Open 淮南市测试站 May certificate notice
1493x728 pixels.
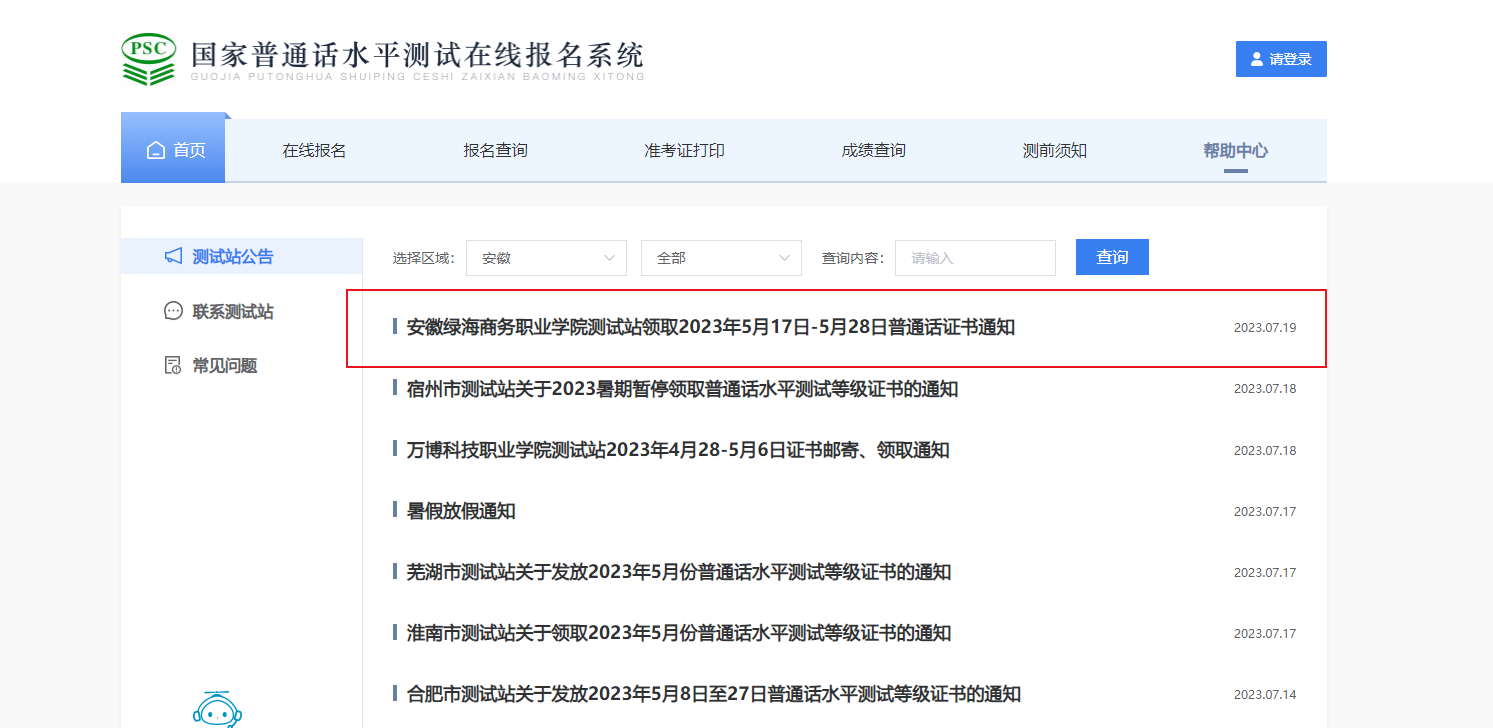pos(678,633)
